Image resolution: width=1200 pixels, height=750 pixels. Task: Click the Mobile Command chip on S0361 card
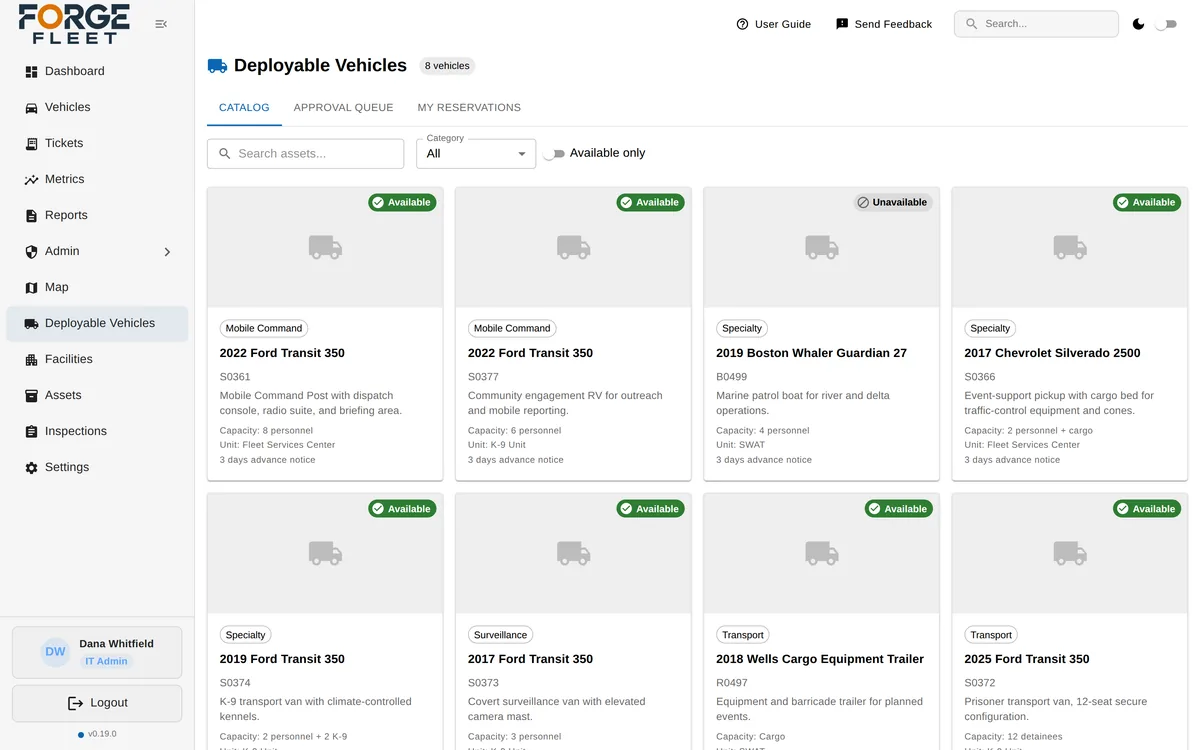(264, 328)
